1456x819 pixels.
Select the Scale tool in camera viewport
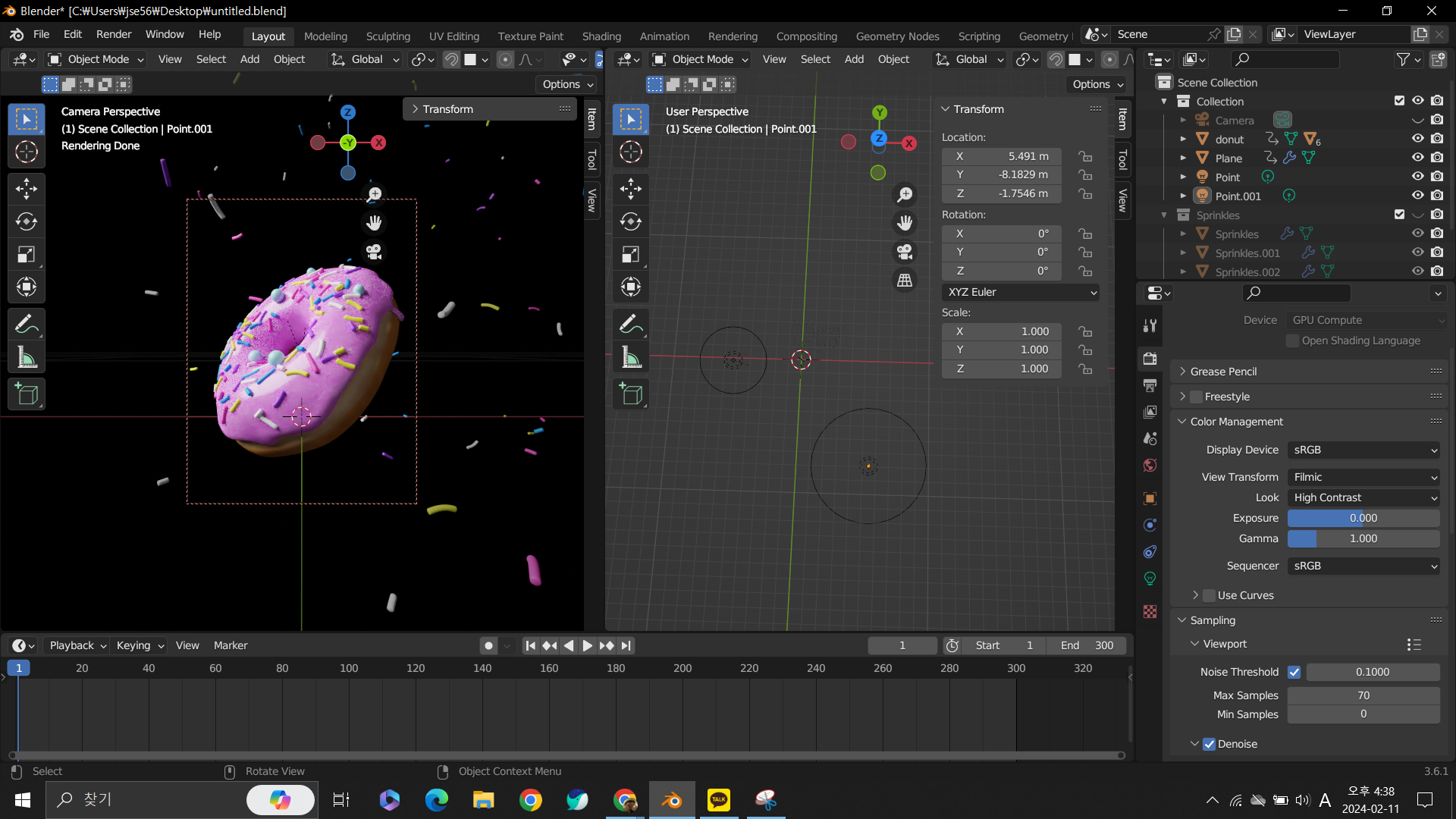coord(27,254)
